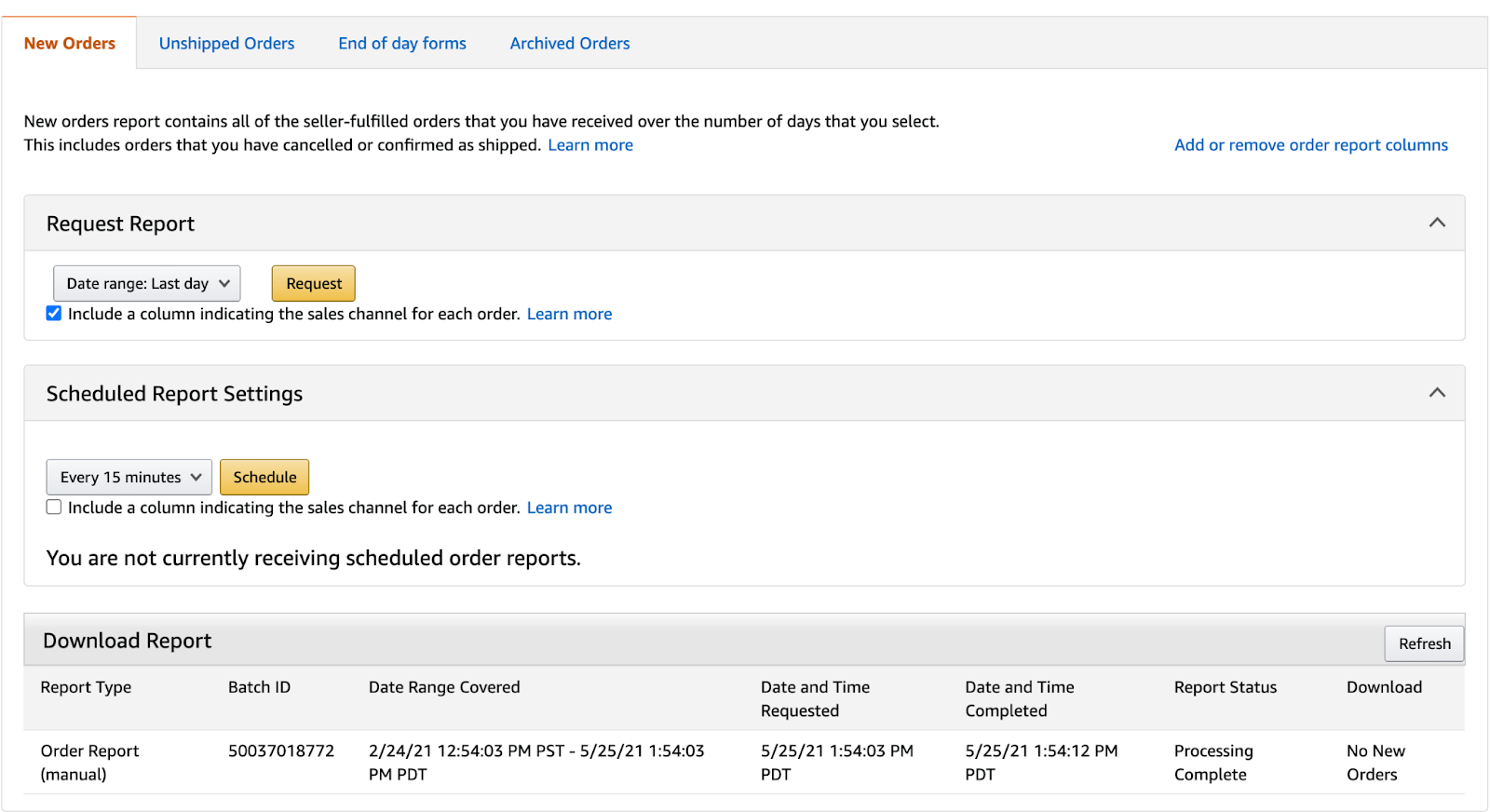This screenshot has width=1490, height=812.
Task: Click the Request Report section header
Action: coord(121,223)
